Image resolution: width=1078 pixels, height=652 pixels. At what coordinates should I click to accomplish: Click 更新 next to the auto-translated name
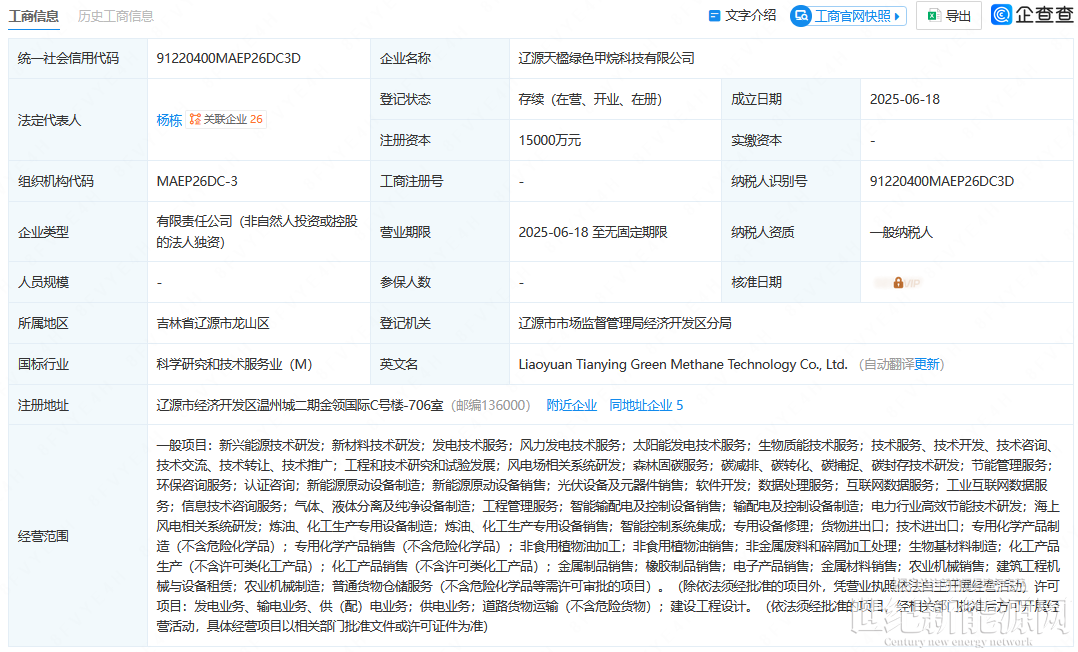coord(927,365)
